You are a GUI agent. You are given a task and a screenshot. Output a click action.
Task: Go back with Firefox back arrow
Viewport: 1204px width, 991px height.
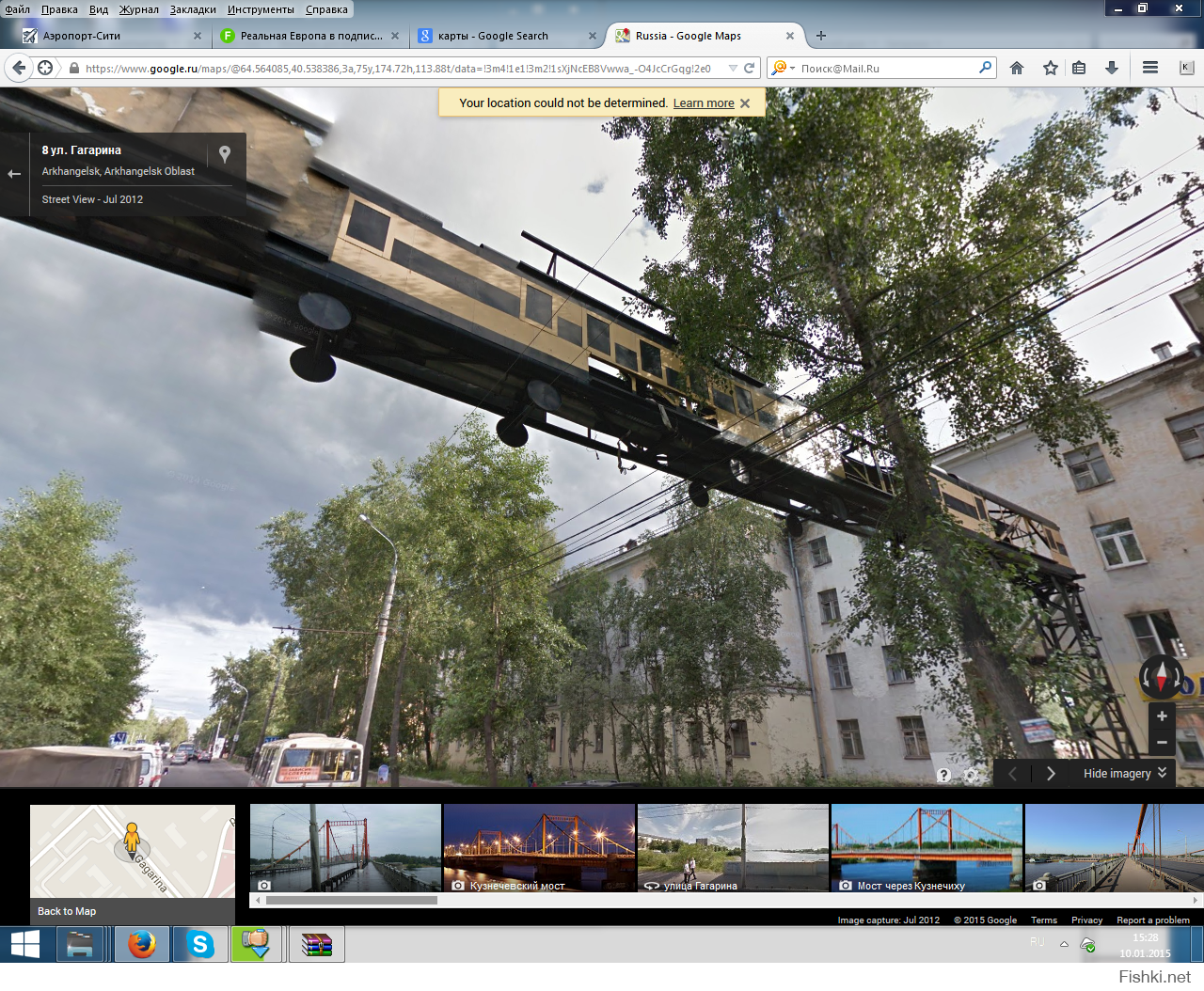point(19,68)
